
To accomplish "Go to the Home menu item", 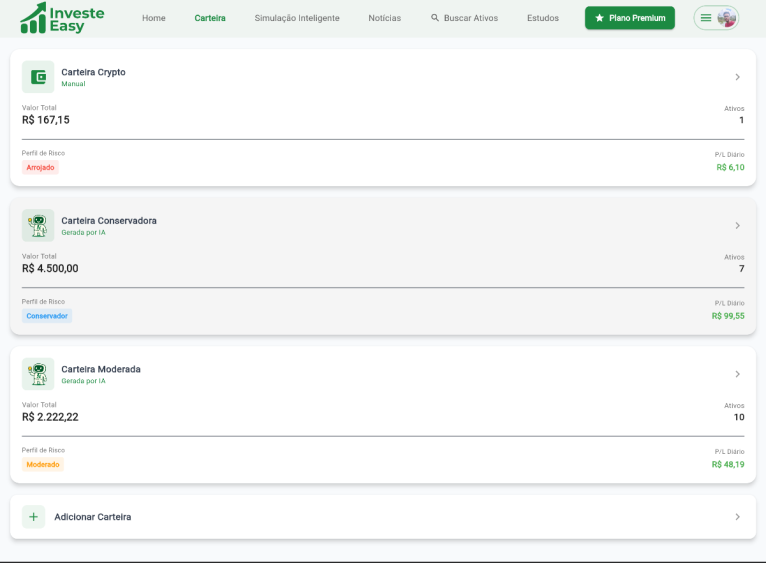I will pyautogui.click(x=154, y=18).
